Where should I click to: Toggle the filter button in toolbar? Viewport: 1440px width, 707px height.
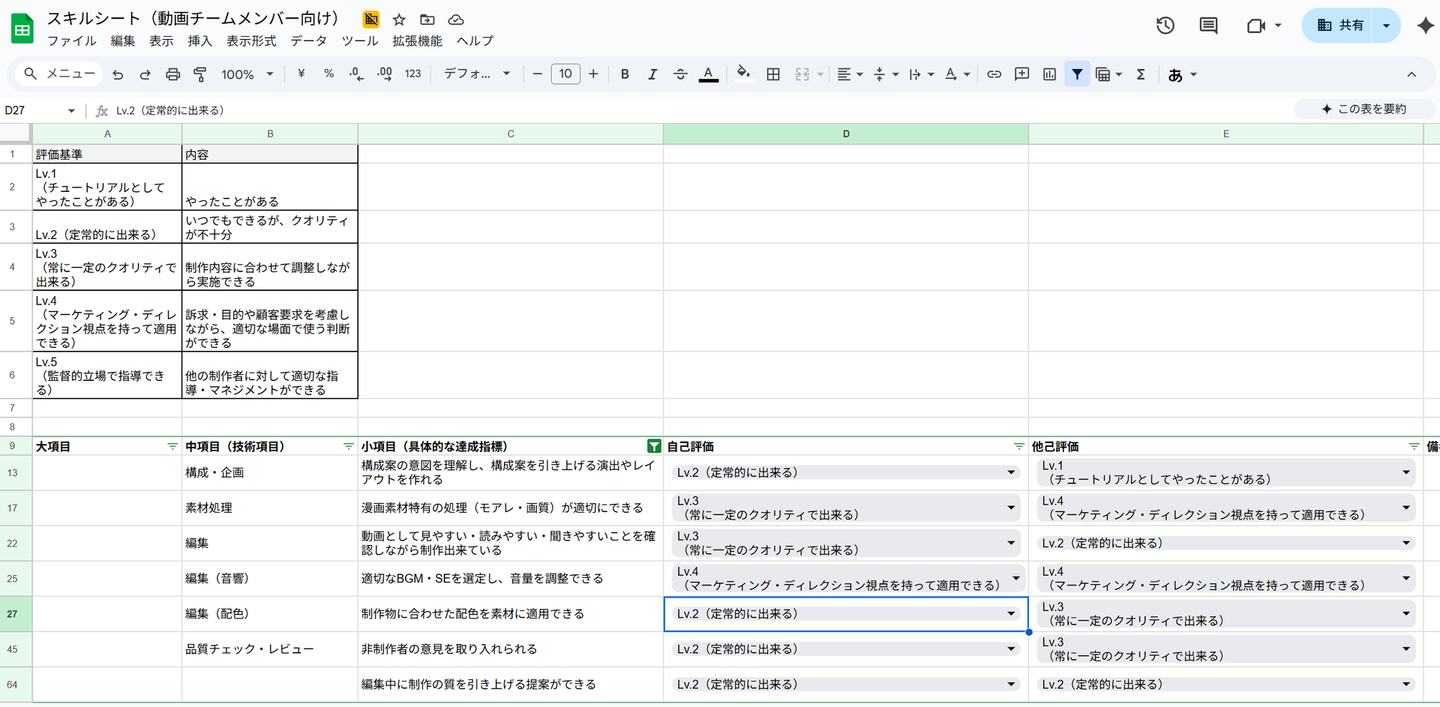(x=1077, y=74)
